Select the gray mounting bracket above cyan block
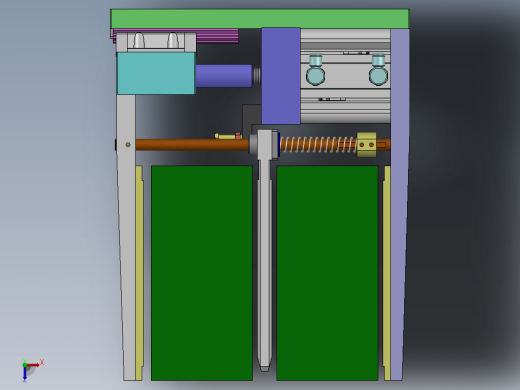The width and height of the screenshot is (520, 390). click(156, 42)
